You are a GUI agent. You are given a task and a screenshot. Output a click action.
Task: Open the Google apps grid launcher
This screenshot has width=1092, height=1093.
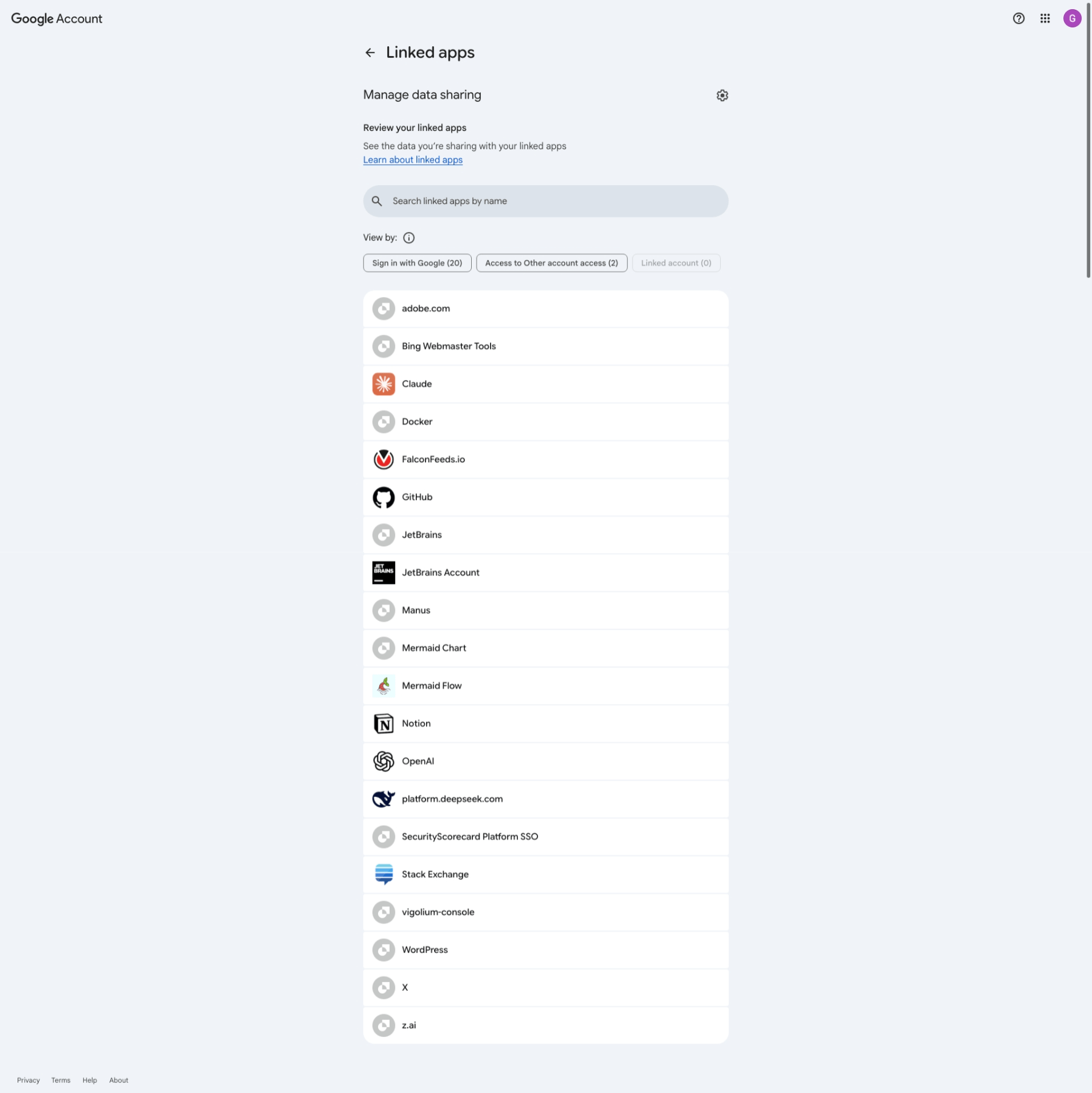pyautogui.click(x=1045, y=19)
